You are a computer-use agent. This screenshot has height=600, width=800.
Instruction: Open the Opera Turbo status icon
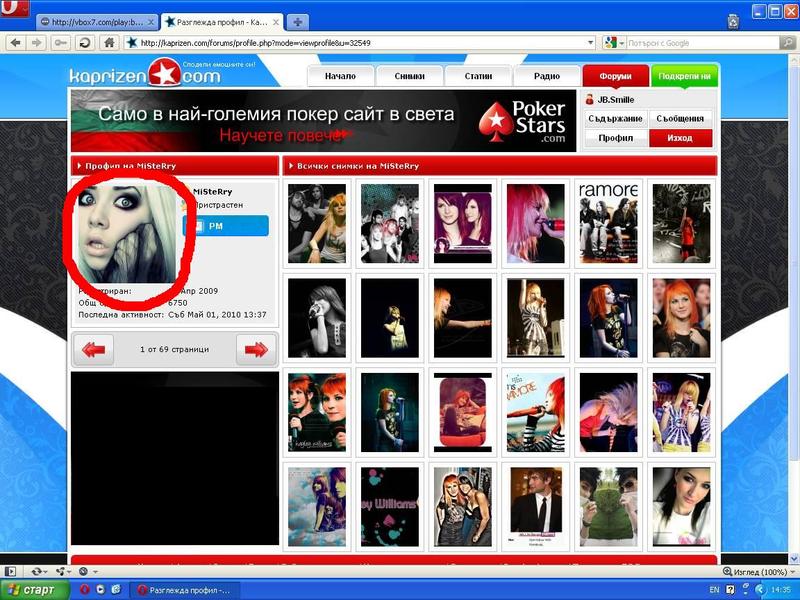tap(85, 572)
